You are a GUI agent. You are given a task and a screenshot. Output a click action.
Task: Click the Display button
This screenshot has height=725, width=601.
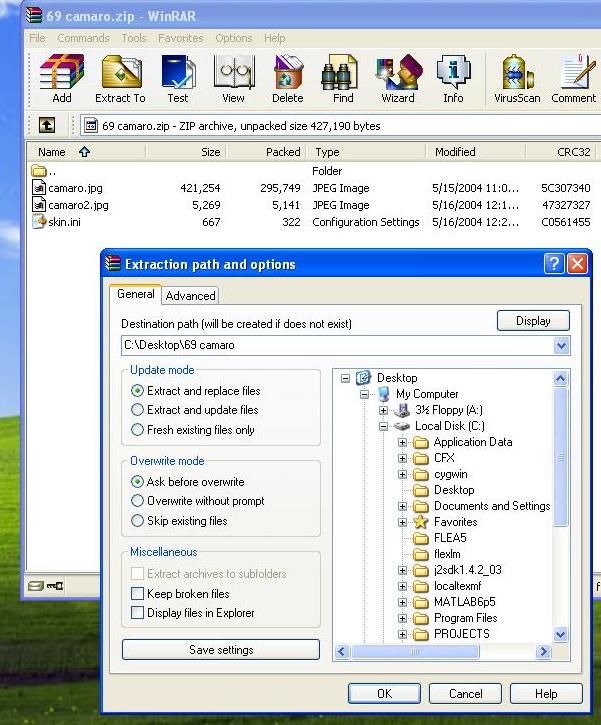click(x=533, y=320)
